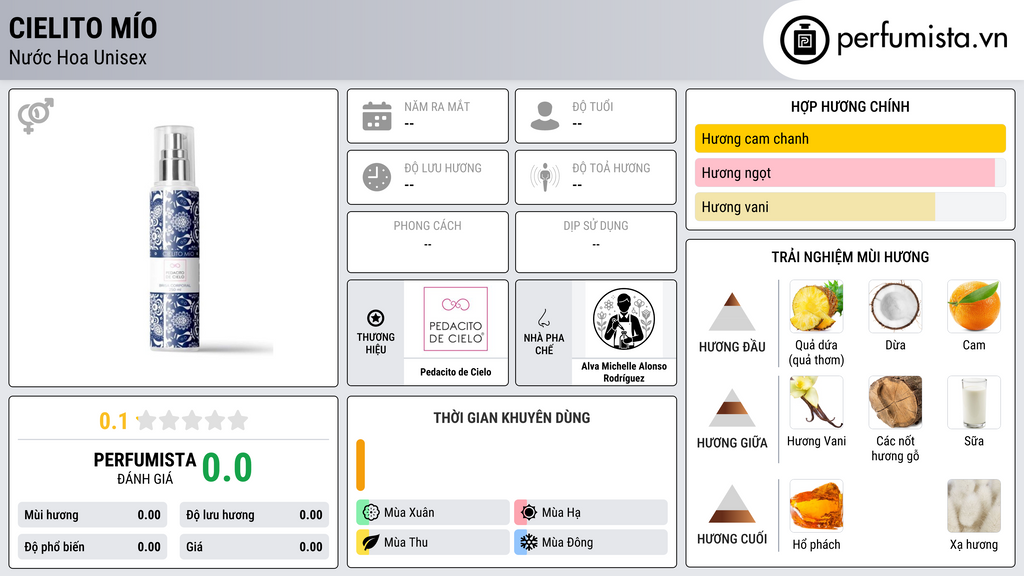Click the perfumista.vn bottle logo icon

(804, 40)
